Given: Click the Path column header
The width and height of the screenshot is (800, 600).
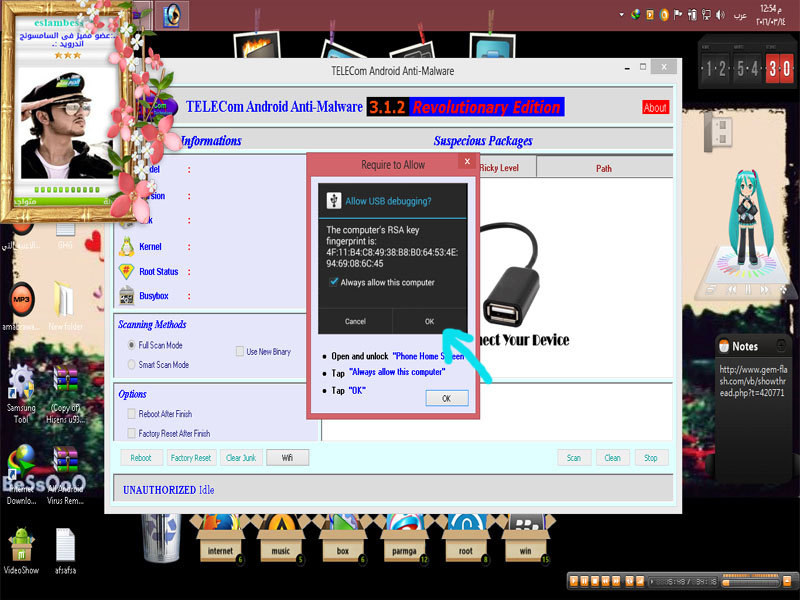Looking at the screenshot, I should 604,168.
